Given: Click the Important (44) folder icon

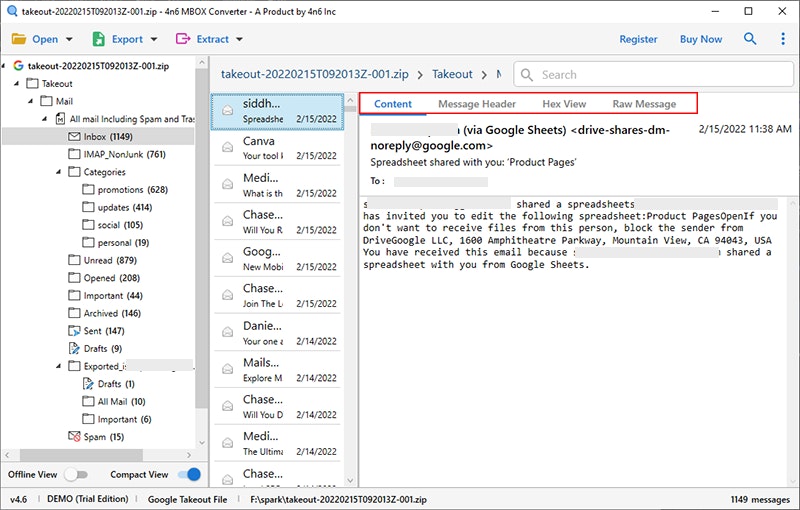Looking at the screenshot, I should 74,295.
